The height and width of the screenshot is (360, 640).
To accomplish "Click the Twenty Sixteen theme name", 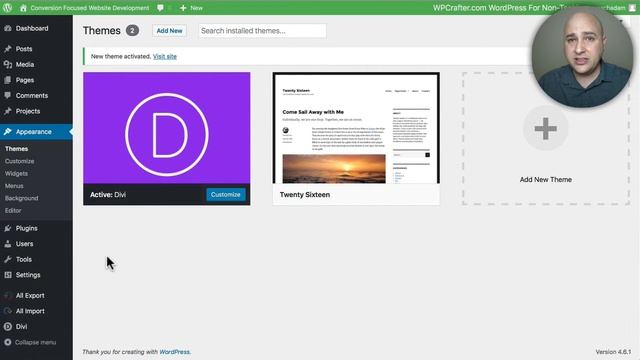I will 305,195.
